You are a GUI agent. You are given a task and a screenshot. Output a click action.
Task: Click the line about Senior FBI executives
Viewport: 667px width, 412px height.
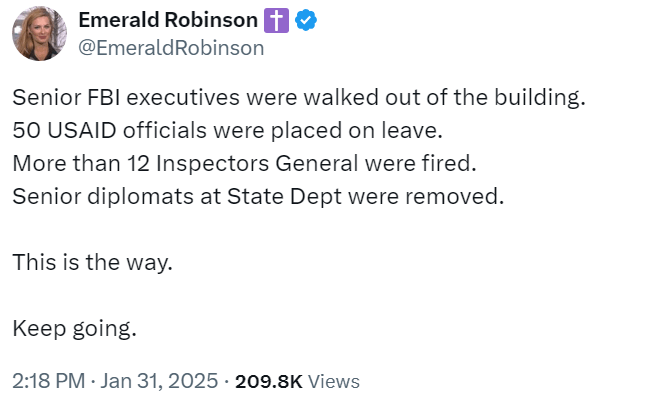click(298, 100)
